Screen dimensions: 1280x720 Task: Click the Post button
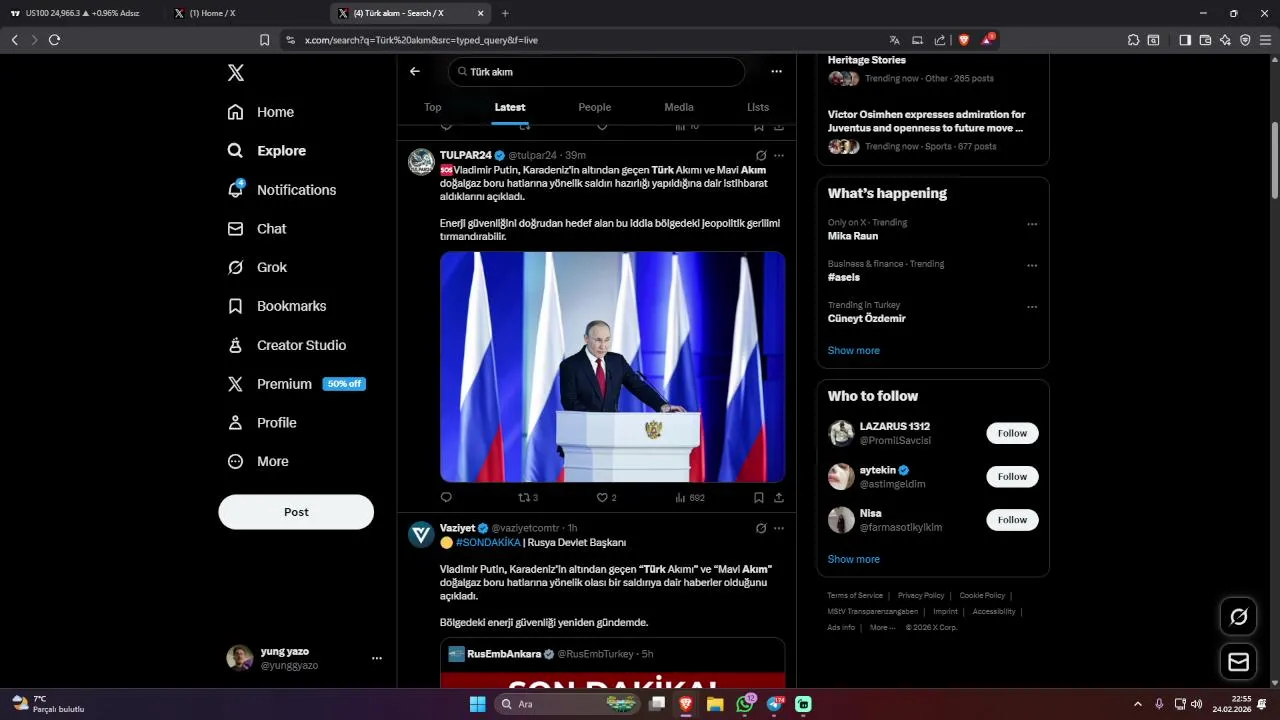tap(296, 512)
